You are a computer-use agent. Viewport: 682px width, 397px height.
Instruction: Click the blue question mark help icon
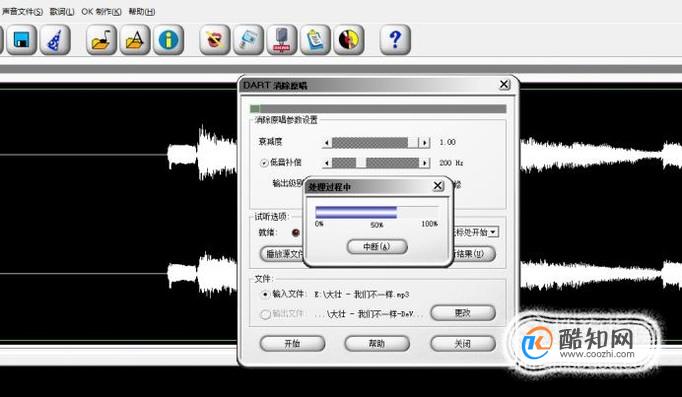click(x=395, y=40)
